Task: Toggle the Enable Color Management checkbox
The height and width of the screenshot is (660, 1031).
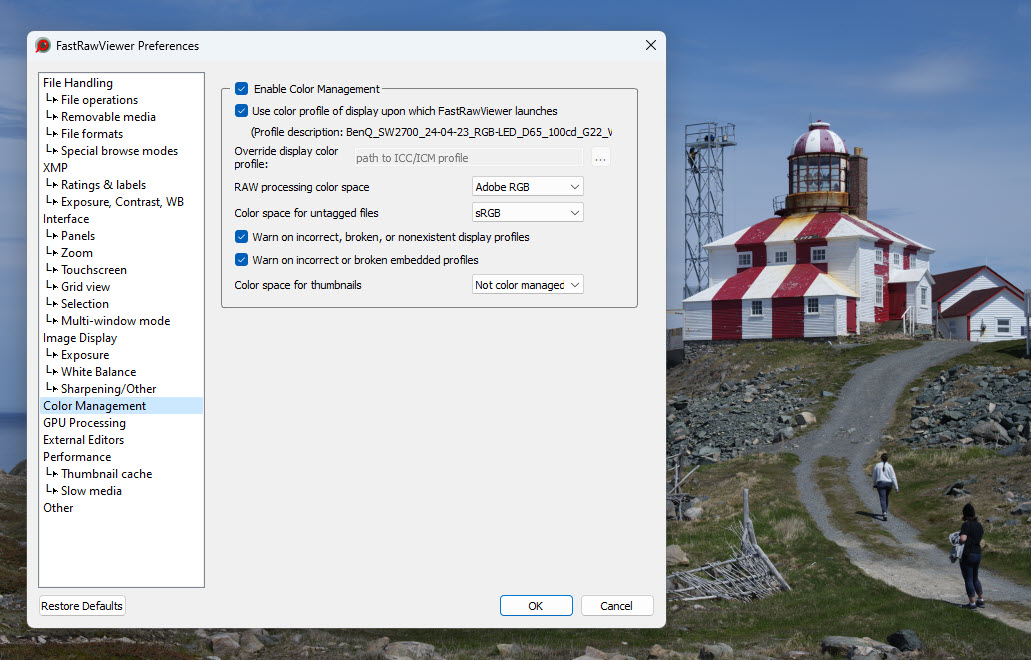Action: (x=242, y=89)
